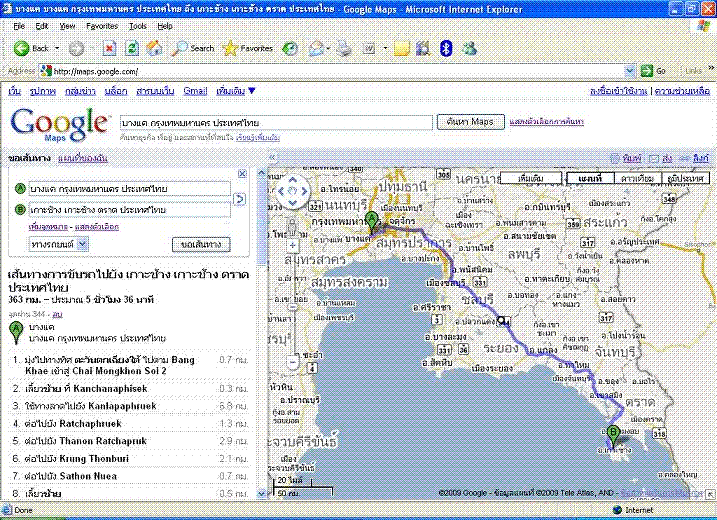717x520 pixels.
Task: Click the Gmail link
Action: pos(196,91)
